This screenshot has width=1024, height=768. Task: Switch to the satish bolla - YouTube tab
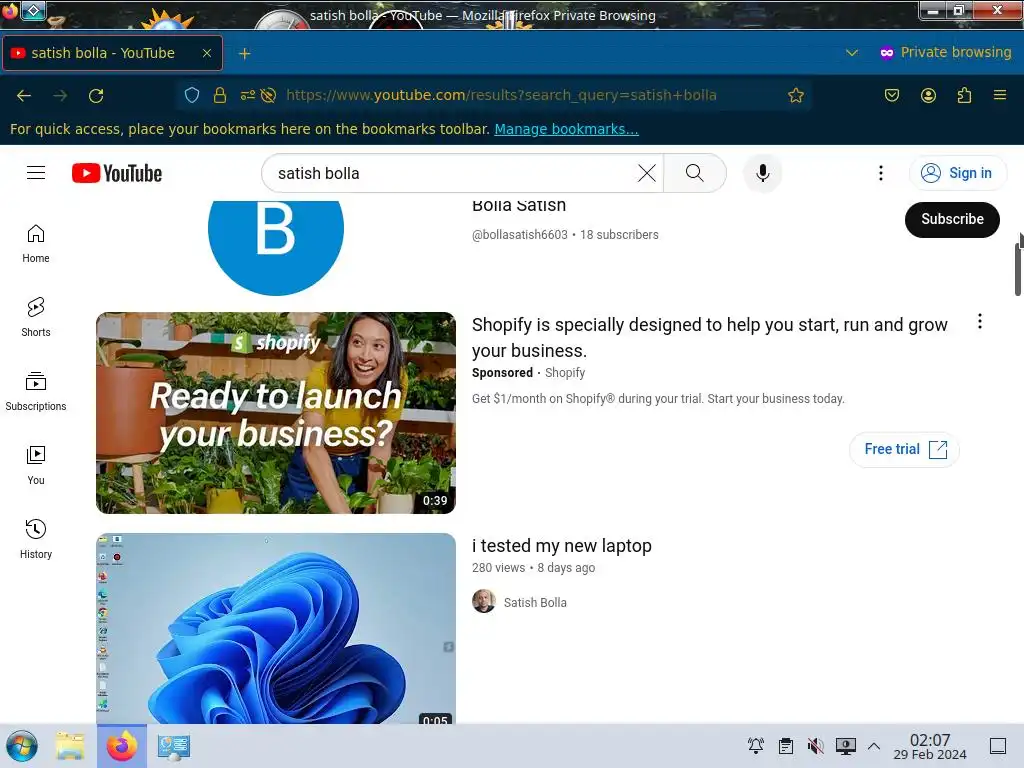(x=112, y=53)
